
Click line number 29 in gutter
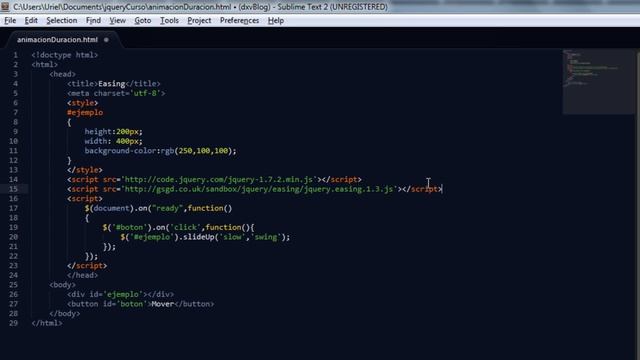(13, 323)
